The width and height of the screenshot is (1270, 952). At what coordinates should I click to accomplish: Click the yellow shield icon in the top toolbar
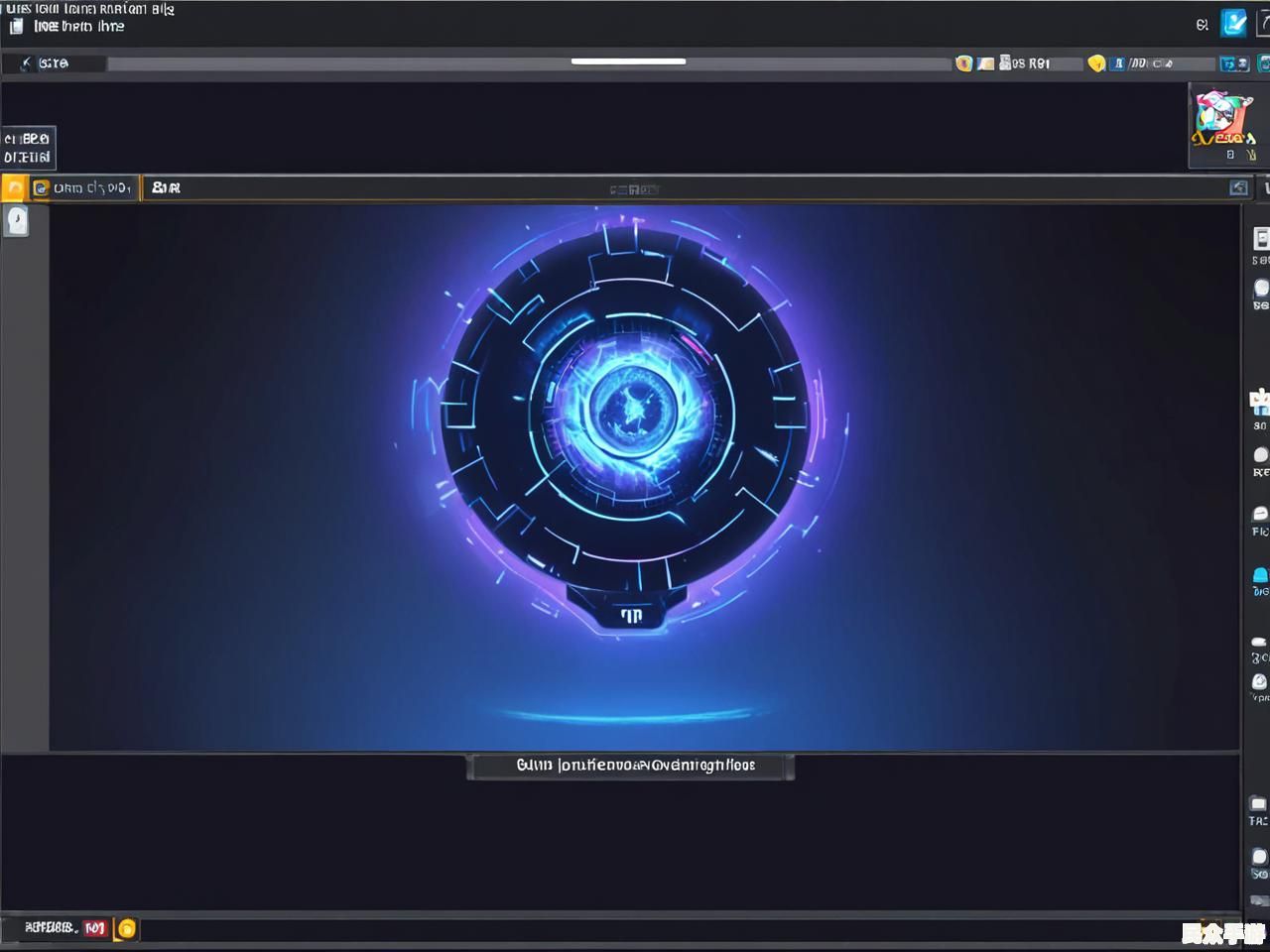click(1095, 63)
